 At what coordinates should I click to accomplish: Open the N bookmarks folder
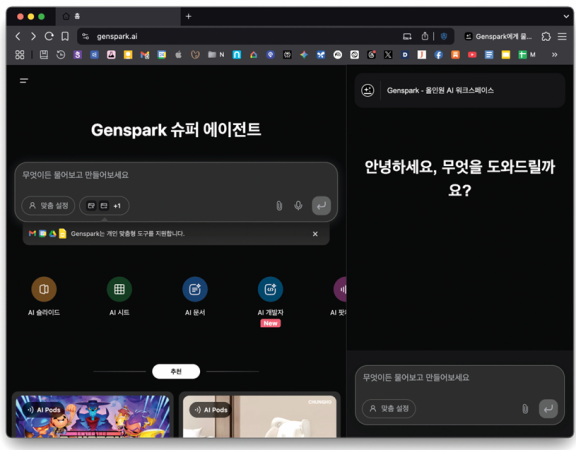216,55
